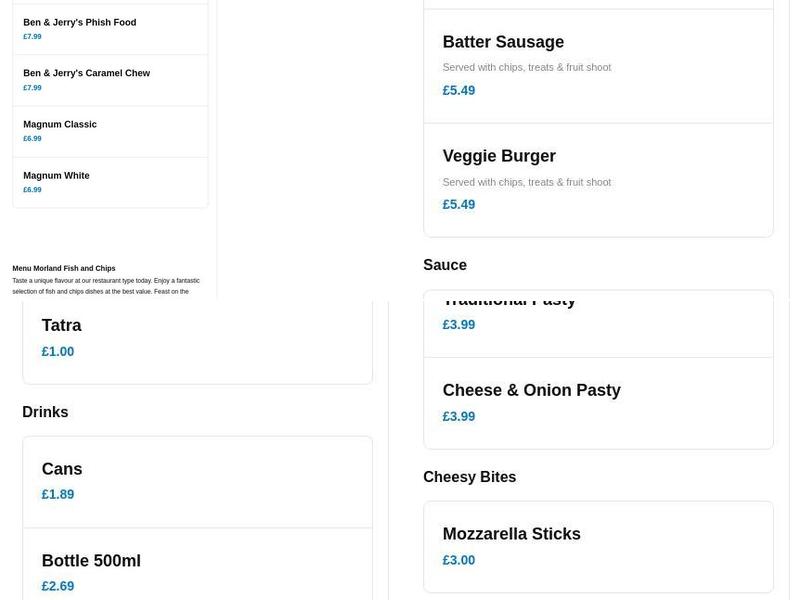Click the Sauce section heading
Viewport: 800px width, 600px height.
tap(444, 265)
